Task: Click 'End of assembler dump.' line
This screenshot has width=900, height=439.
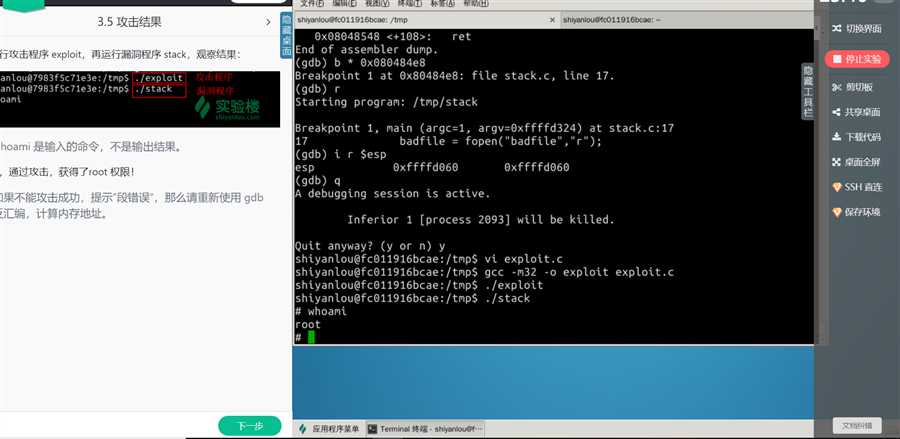Action: (366, 49)
